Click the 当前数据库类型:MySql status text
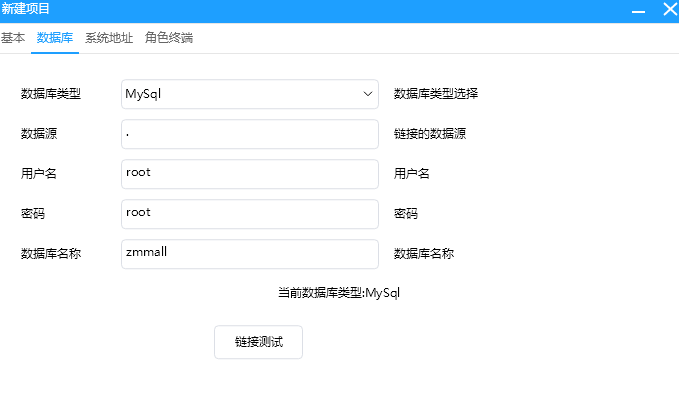Viewport: 679px width, 410px height. 339,293
